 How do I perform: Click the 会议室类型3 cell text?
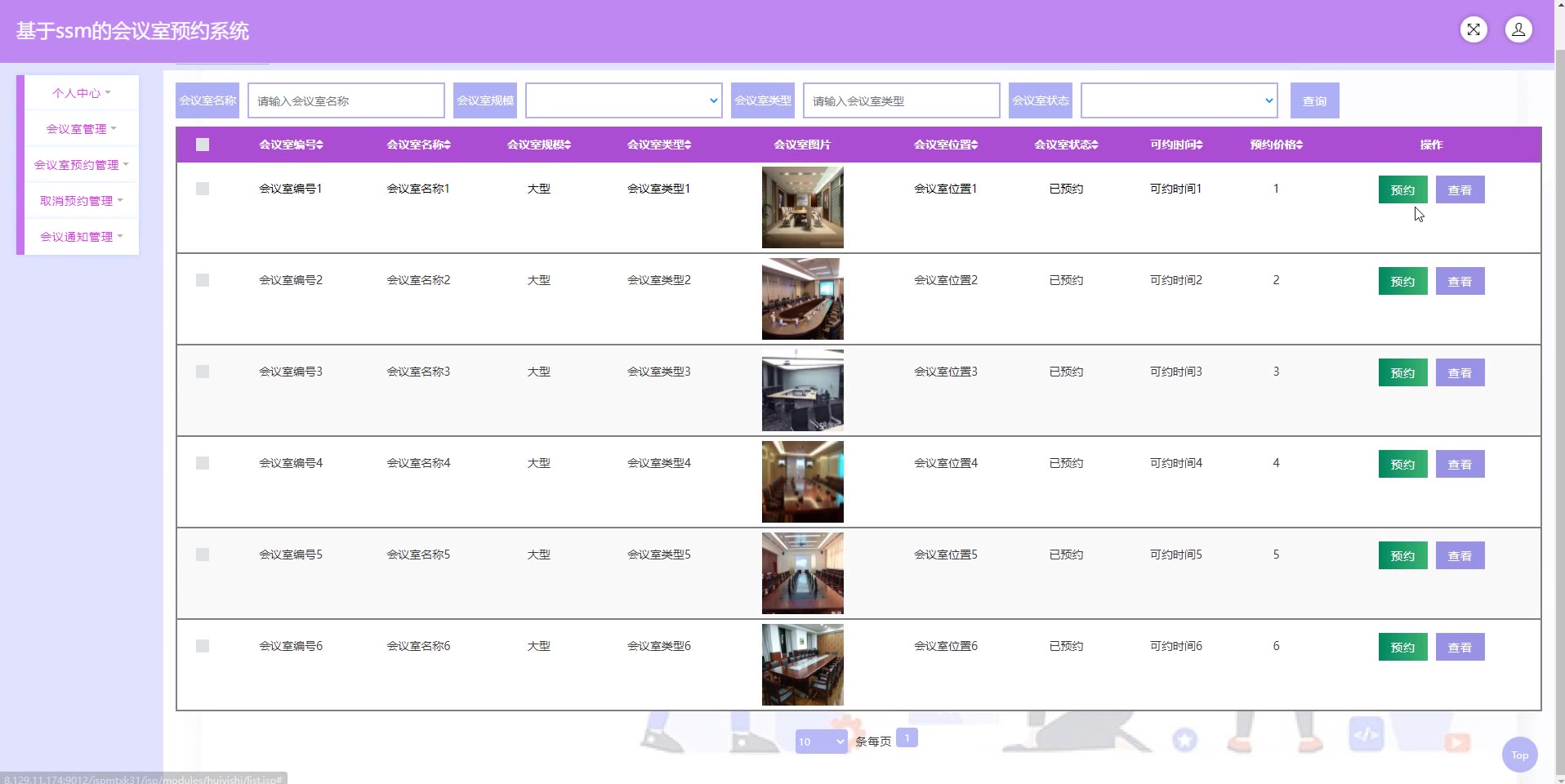tap(659, 372)
